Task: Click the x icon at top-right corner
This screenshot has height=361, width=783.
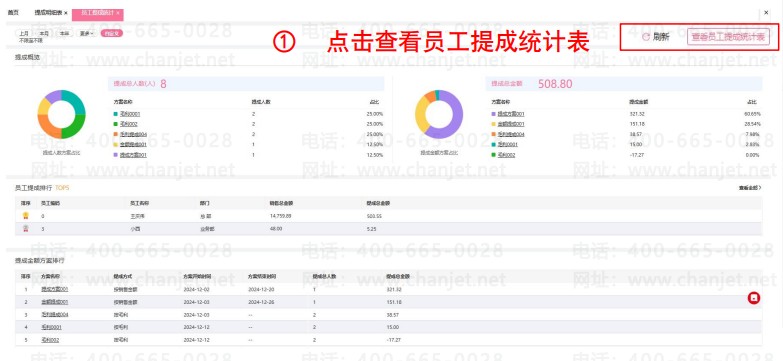Action: point(767,13)
